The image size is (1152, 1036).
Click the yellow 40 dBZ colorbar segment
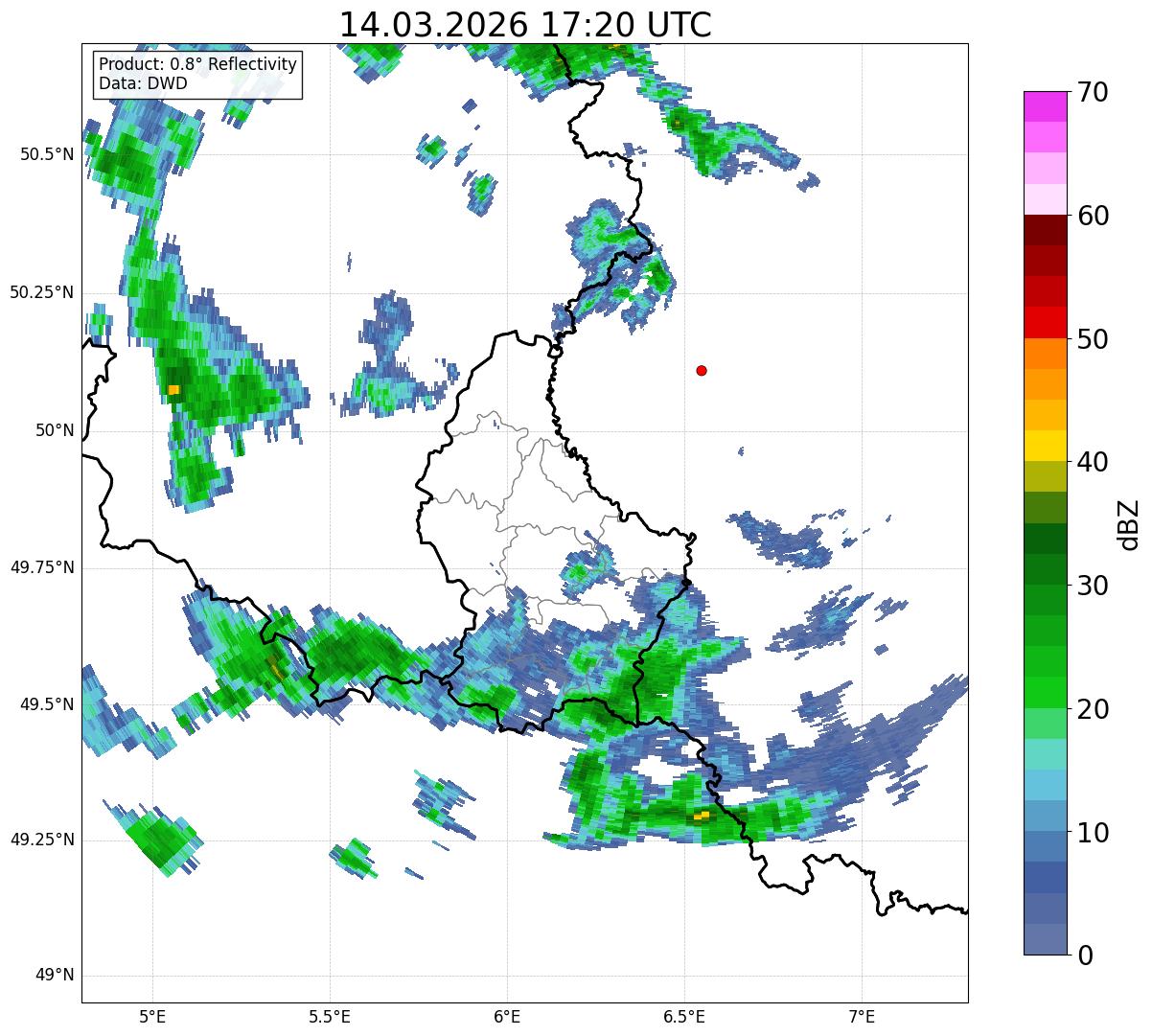click(1044, 446)
